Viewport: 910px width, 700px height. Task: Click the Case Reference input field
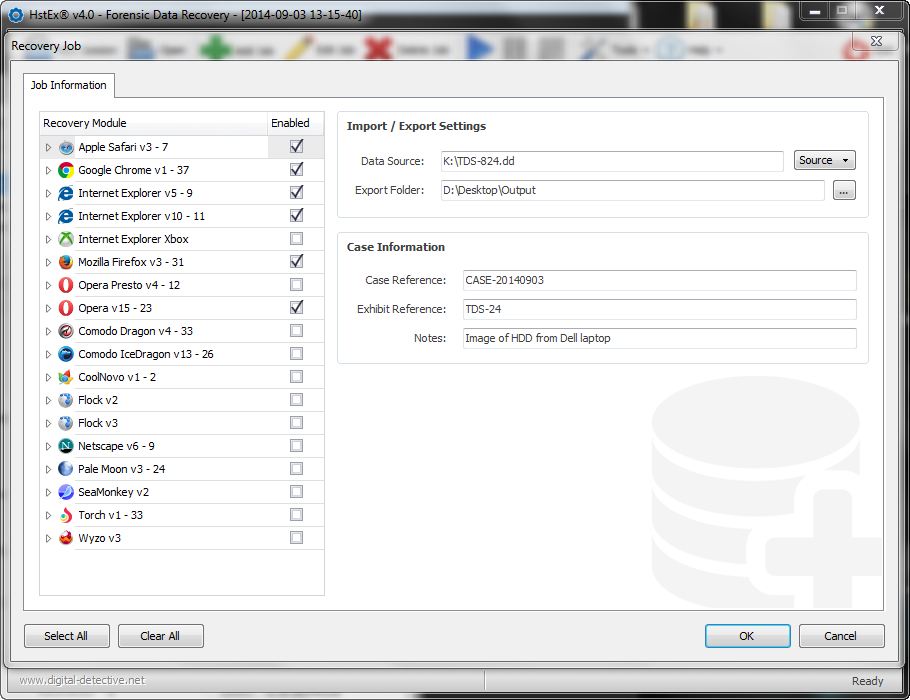(x=659, y=280)
